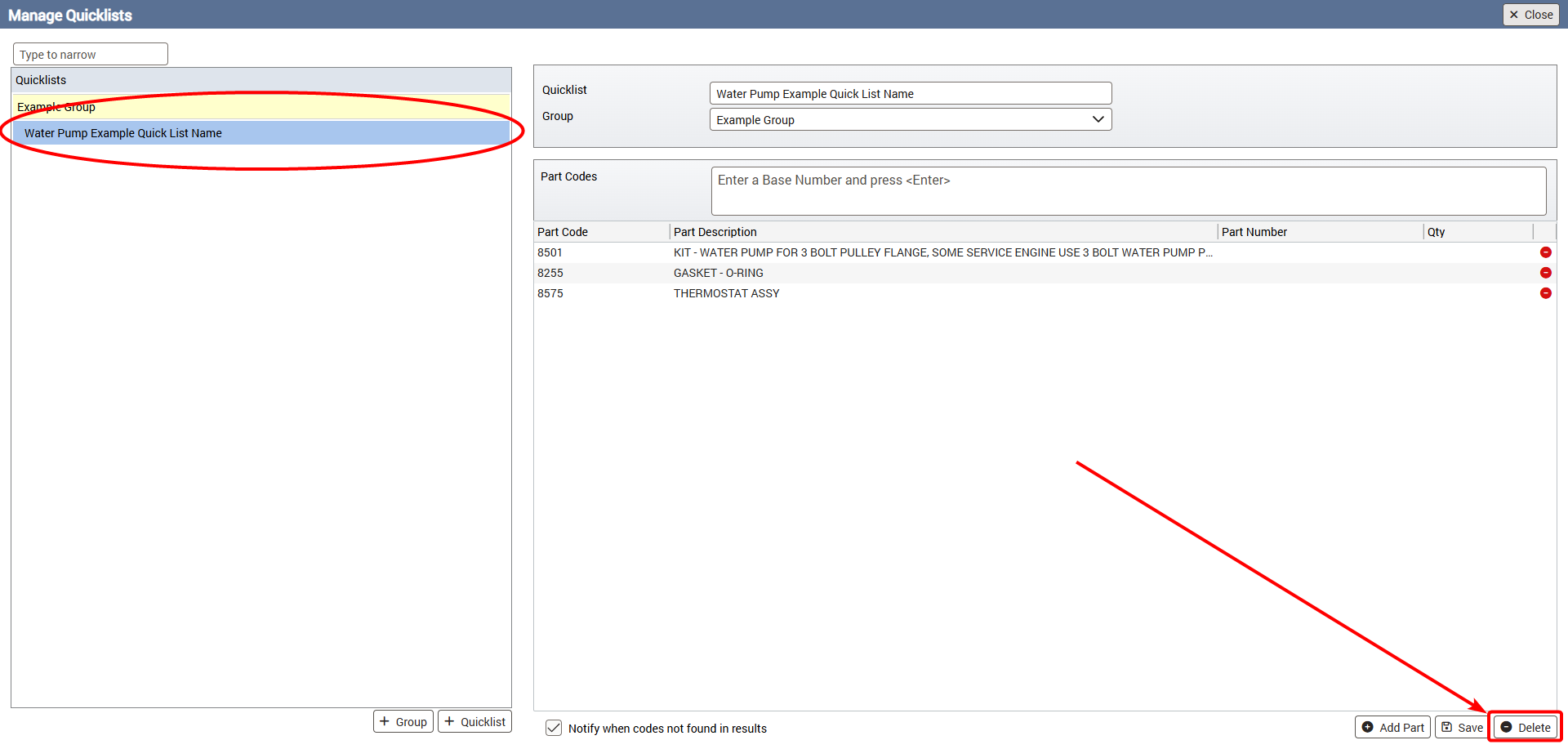Click the Qty column header

click(1436, 232)
